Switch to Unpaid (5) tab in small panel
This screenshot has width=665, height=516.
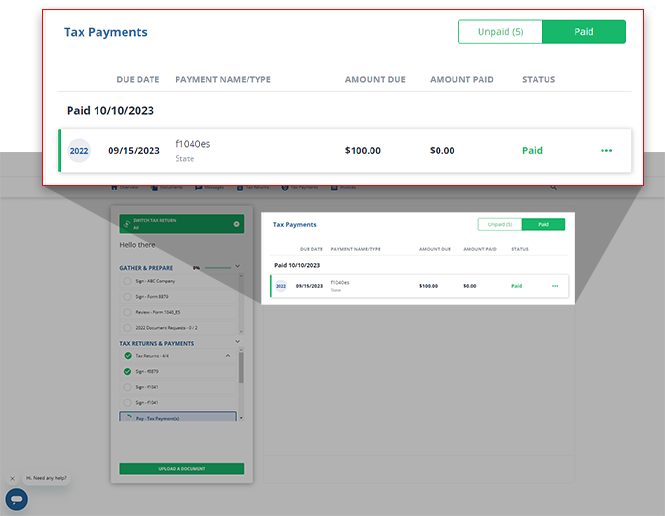pos(500,224)
